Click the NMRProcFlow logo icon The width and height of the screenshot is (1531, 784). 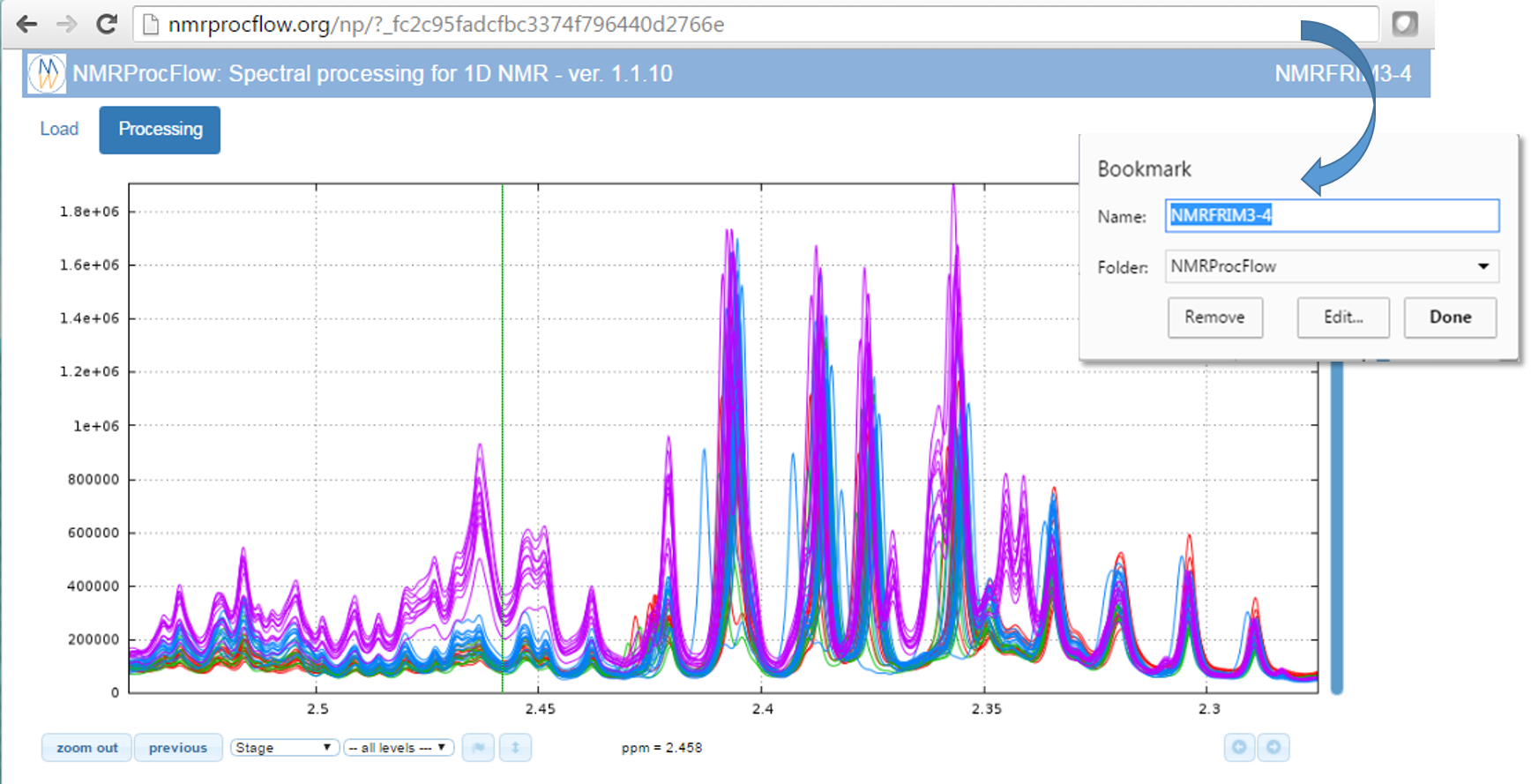(x=46, y=73)
